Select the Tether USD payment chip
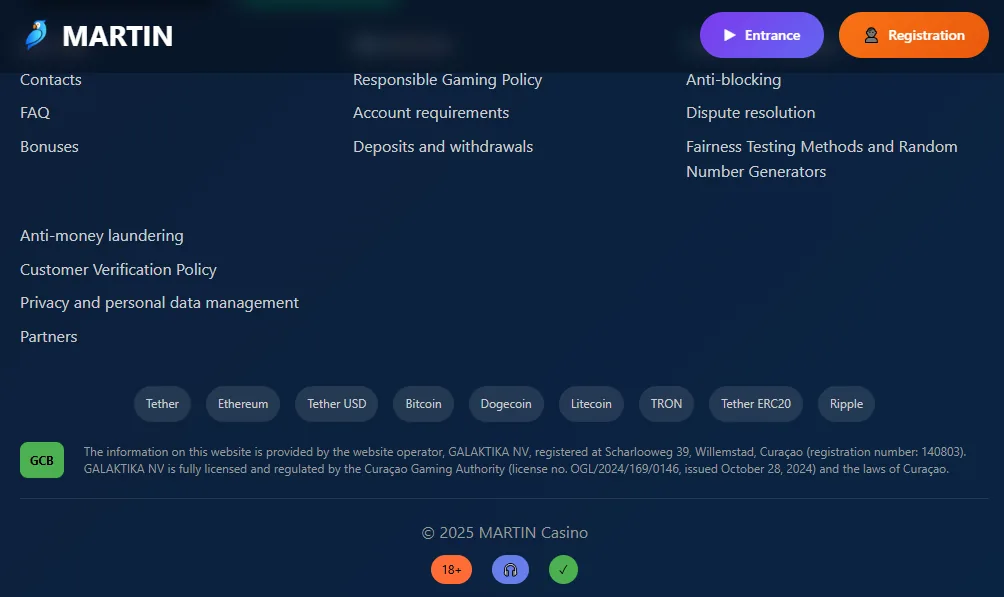 (x=337, y=404)
